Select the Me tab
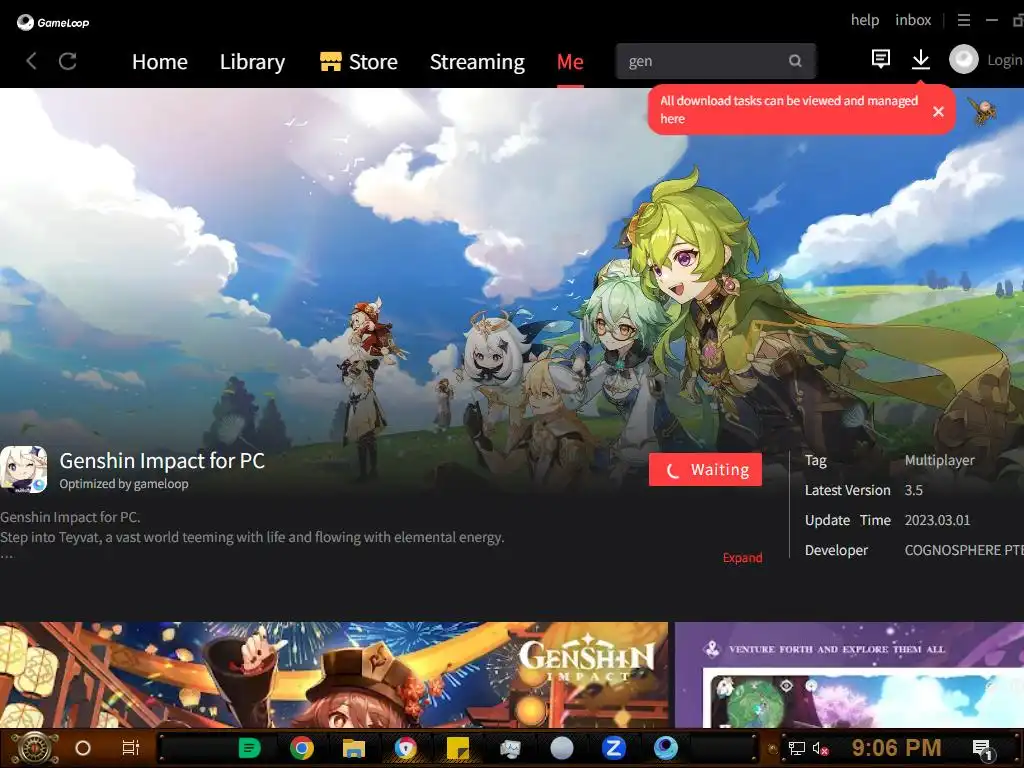The height and width of the screenshot is (768, 1024). pyautogui.click(x=570, y=61)
